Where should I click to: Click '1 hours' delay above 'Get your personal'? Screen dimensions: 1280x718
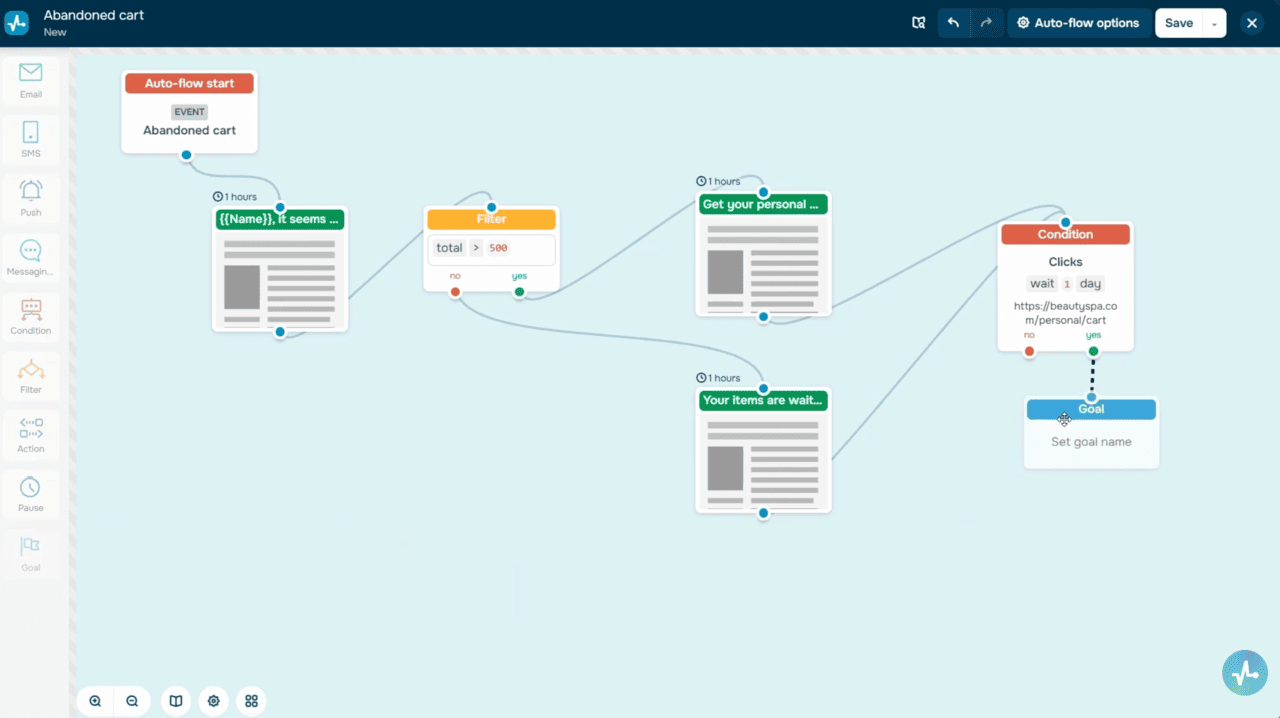(x=718, y=181)
